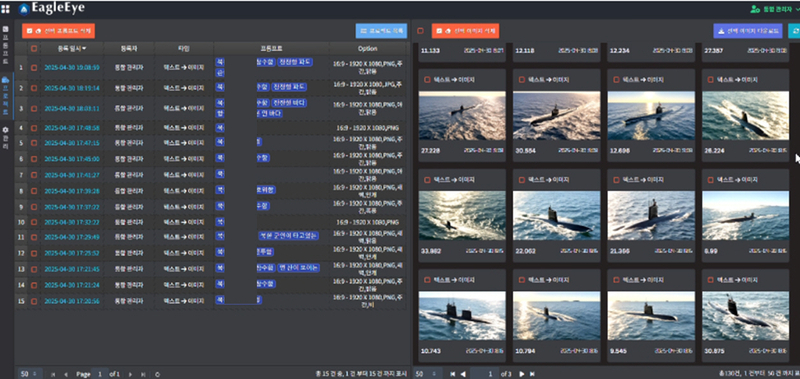Click the light blue keyword list button
Viewport: 800px width, 379px height.
point(381,31)
